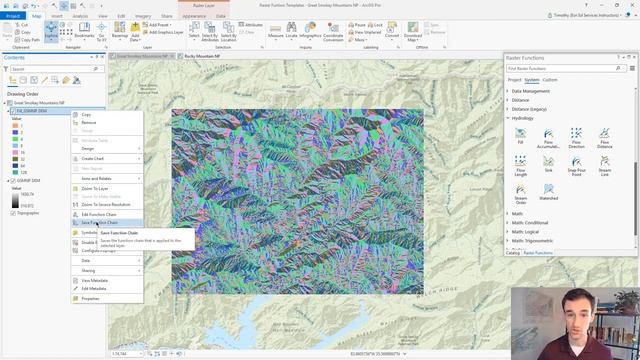Collapse the Hydrology category
This screenshot has width=640, height=360.
[x=508, y=118]
